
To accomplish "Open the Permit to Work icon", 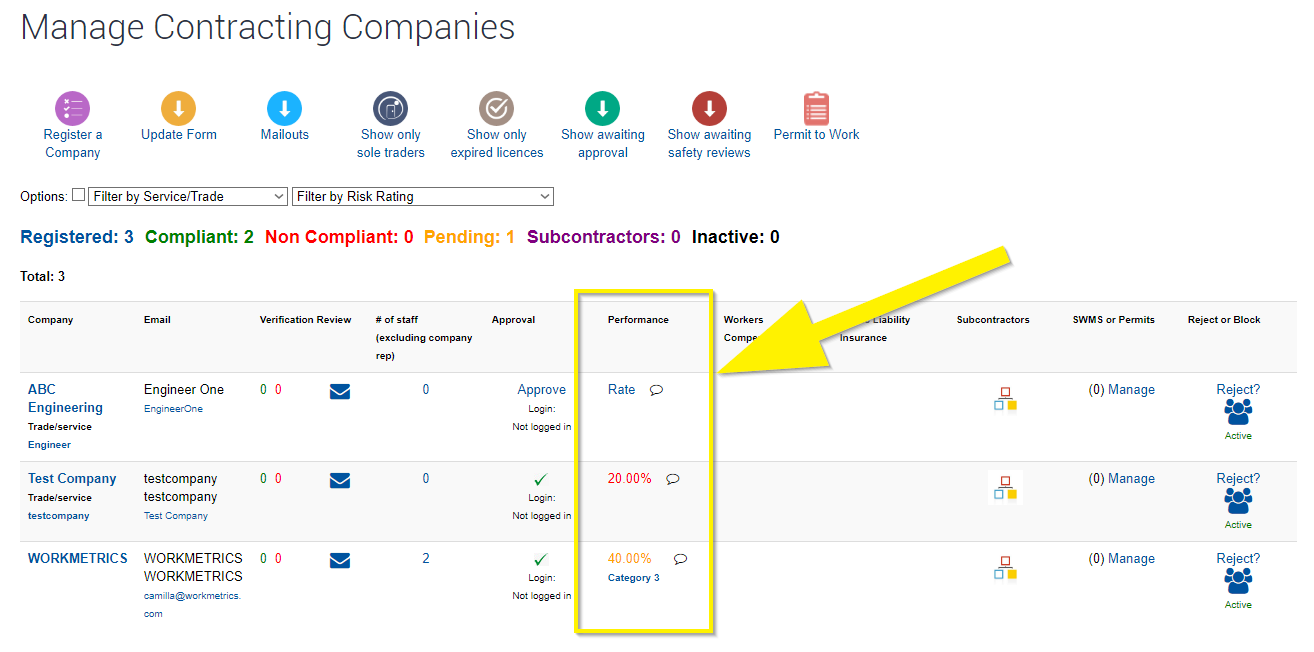I will pyautogui.click(x=816, y=108).
